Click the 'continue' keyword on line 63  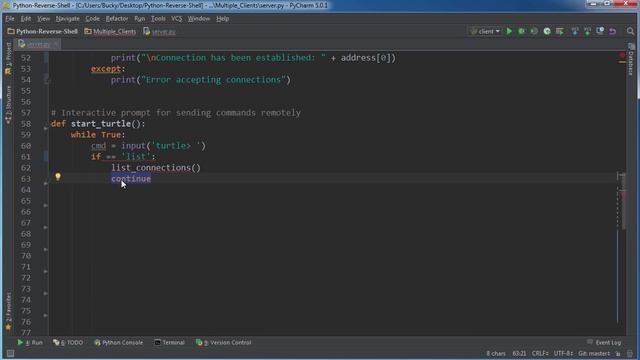(x=131, y=179)
